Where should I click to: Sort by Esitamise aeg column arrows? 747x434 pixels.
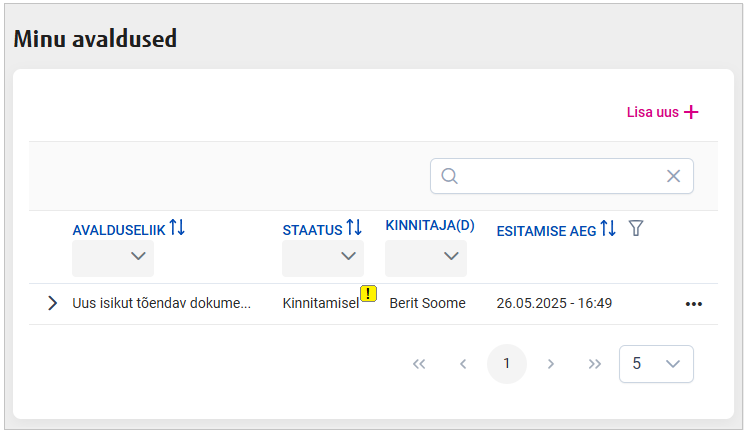608,229
